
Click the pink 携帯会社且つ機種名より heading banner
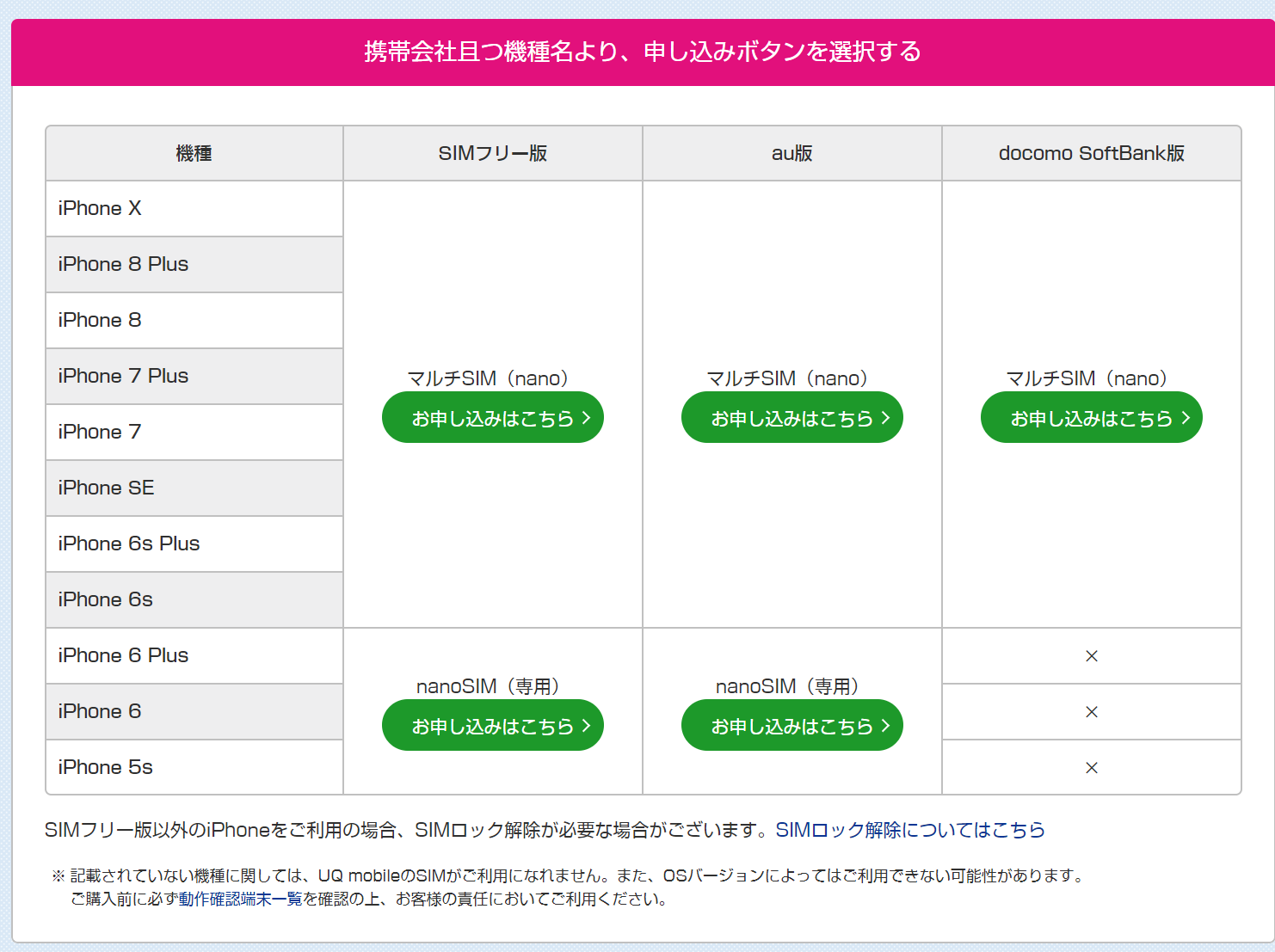(x=643, y=52)
